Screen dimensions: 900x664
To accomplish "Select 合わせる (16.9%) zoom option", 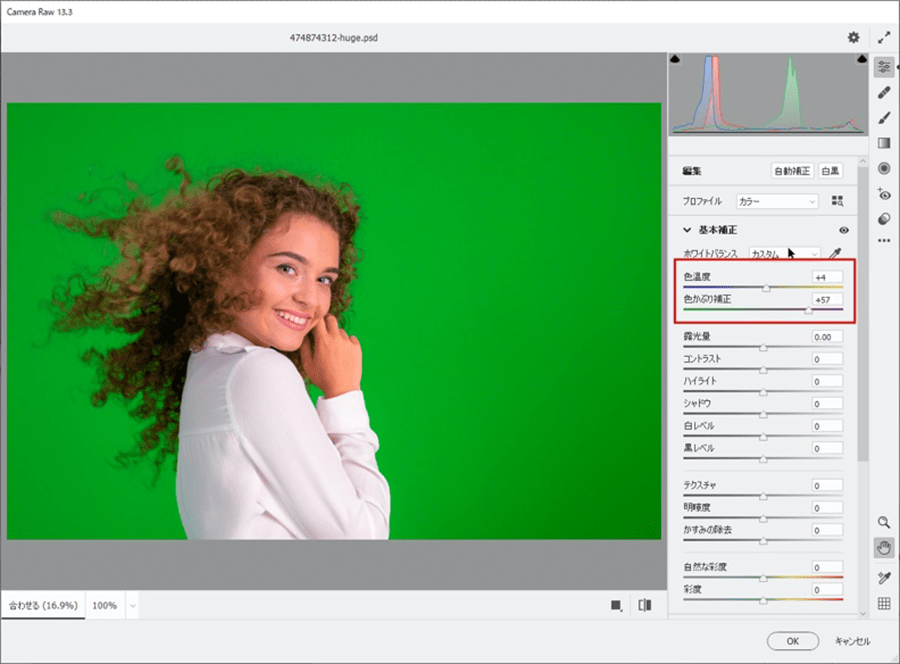I will point(42,606).
